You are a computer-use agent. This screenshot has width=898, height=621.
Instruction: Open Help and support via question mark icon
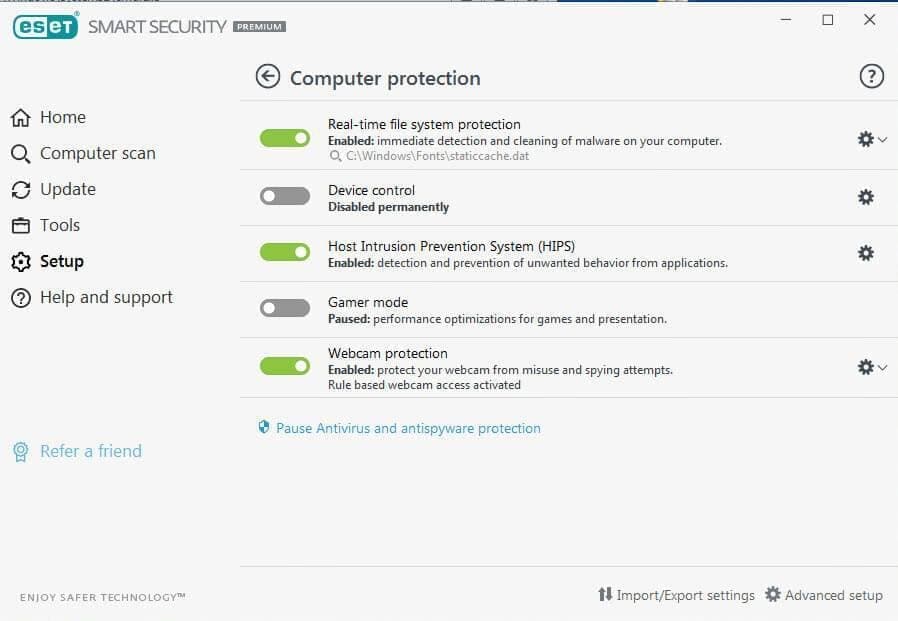tap(20, 297)
